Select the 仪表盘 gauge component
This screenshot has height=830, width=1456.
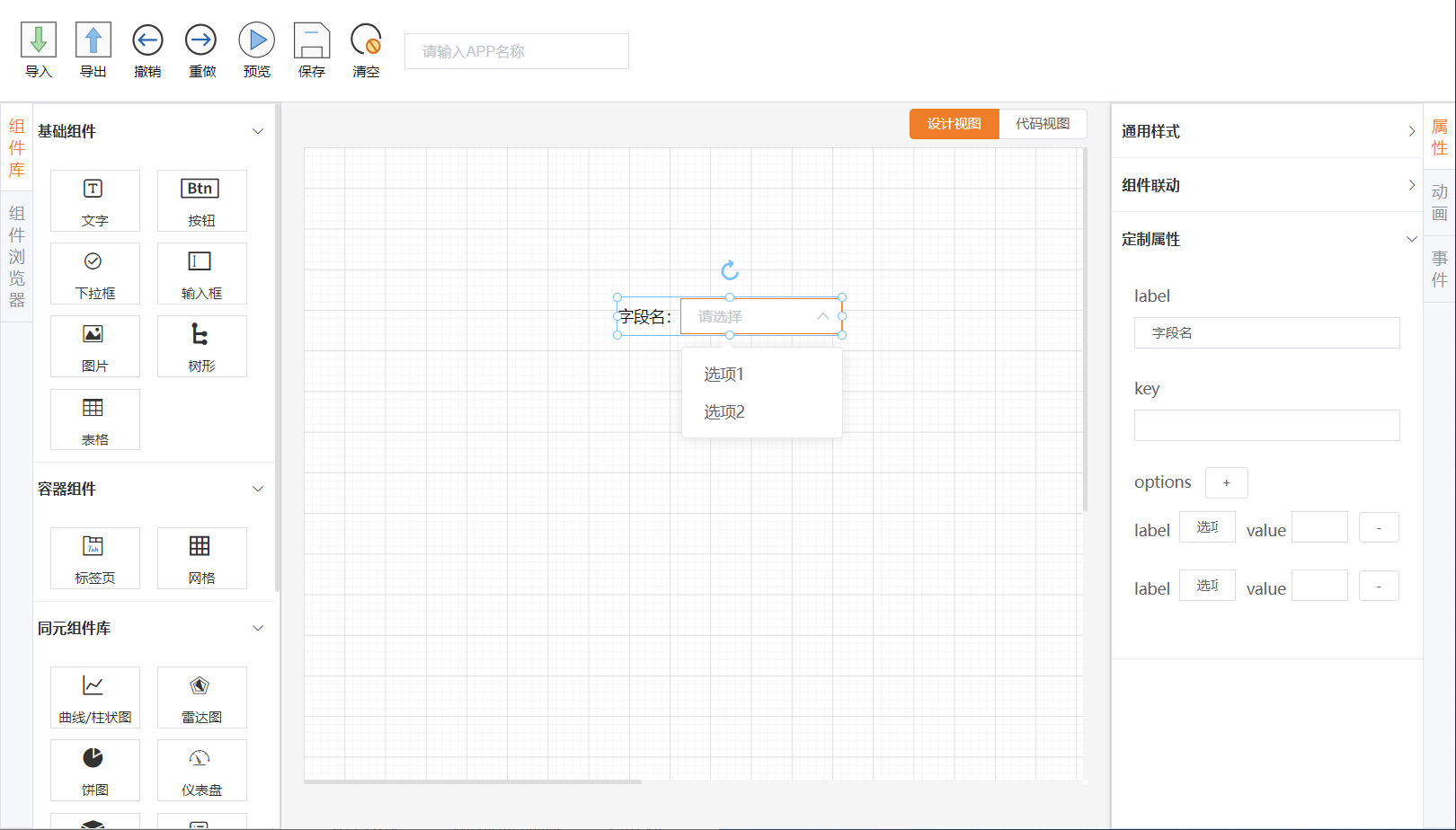coord(201,770)
